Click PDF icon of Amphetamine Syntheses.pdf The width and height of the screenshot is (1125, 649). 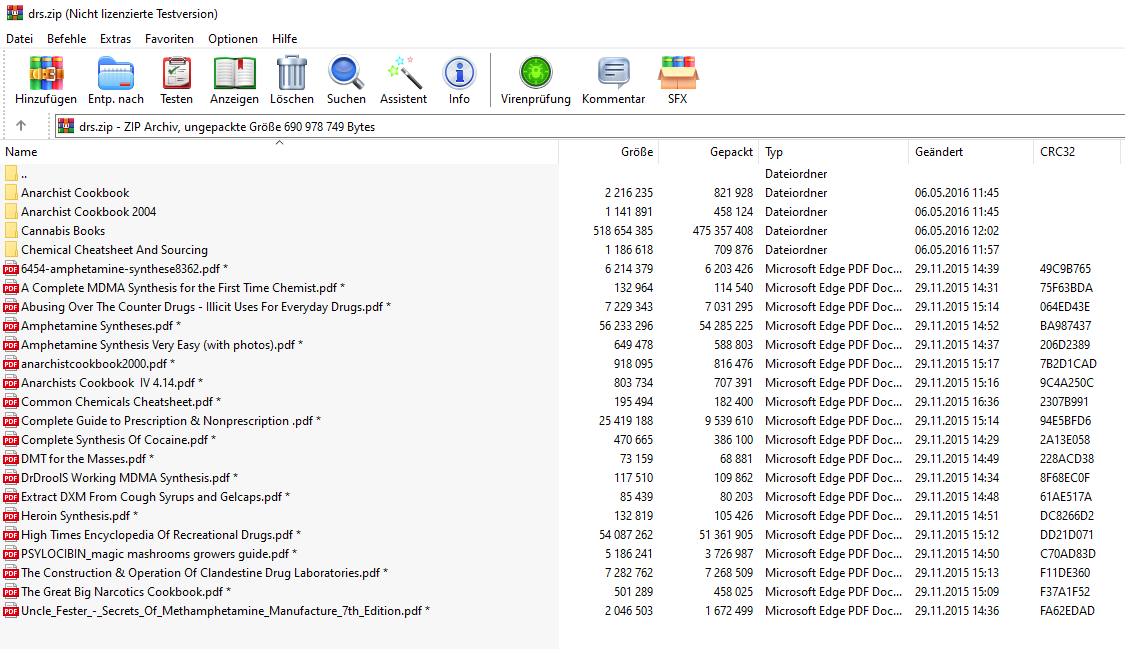(11, 326)
